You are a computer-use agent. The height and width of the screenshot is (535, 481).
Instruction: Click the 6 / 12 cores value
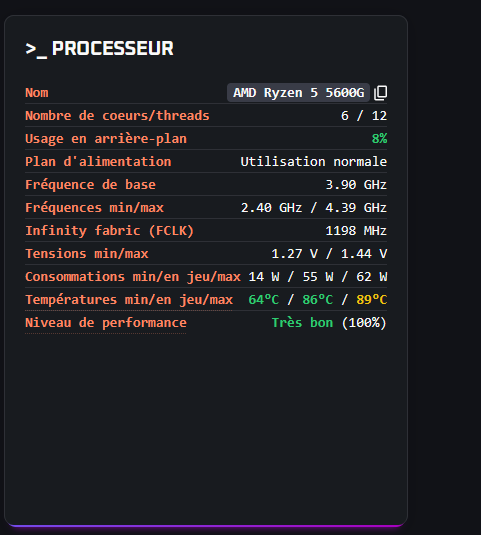pos(364,116)
